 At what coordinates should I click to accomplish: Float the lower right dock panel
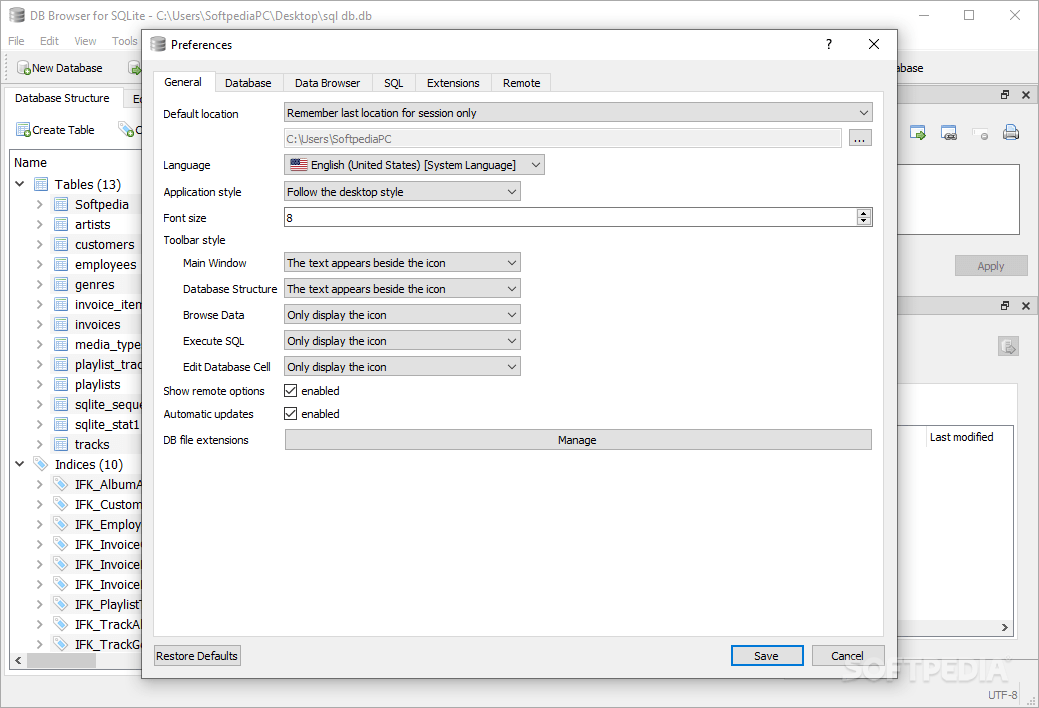point(1005,306)
